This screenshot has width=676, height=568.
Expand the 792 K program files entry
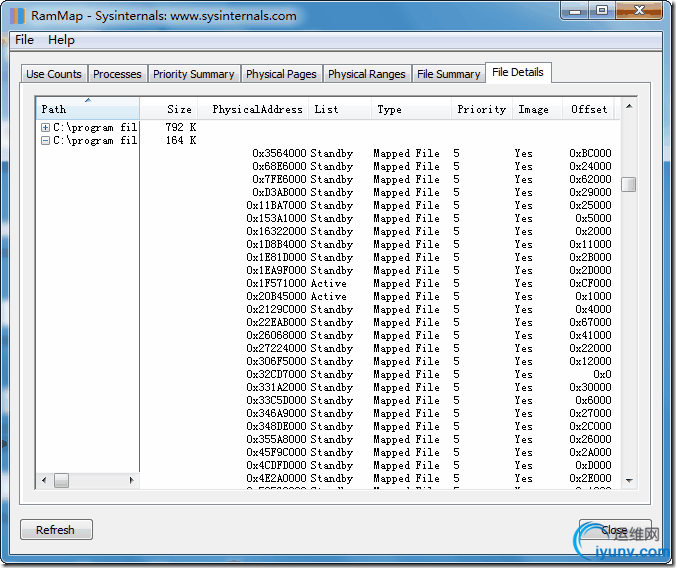[45, 128]
